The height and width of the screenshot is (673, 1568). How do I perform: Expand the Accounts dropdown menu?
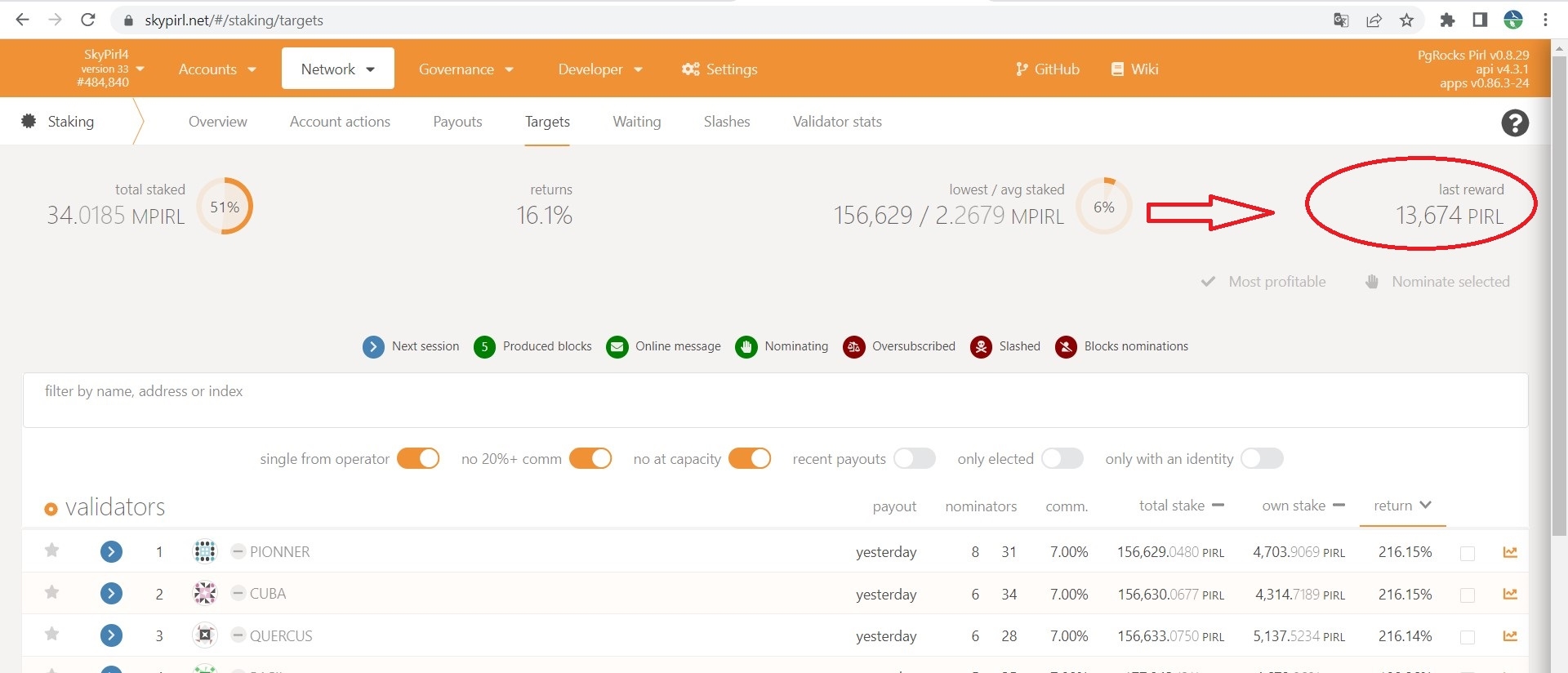coord(217,69)
